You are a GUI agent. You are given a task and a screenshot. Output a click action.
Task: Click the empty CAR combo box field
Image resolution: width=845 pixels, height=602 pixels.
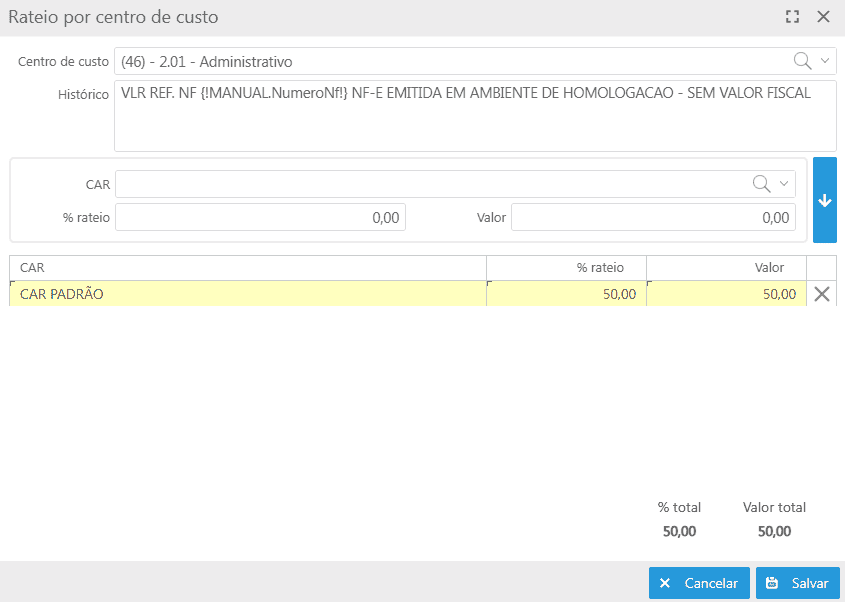tap(430, 184)
